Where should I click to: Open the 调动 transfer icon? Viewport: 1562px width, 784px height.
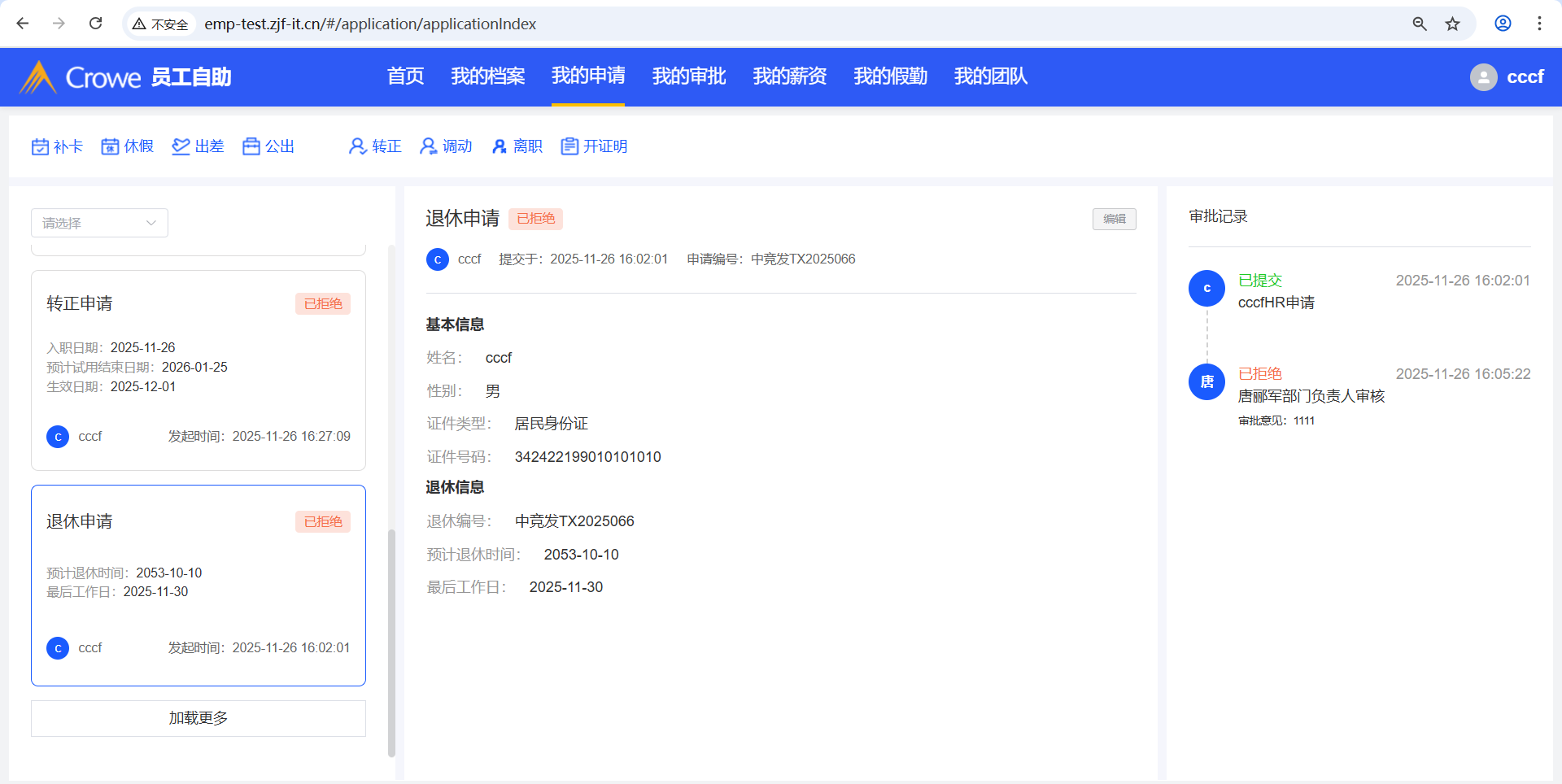click(x=428, y=146)
